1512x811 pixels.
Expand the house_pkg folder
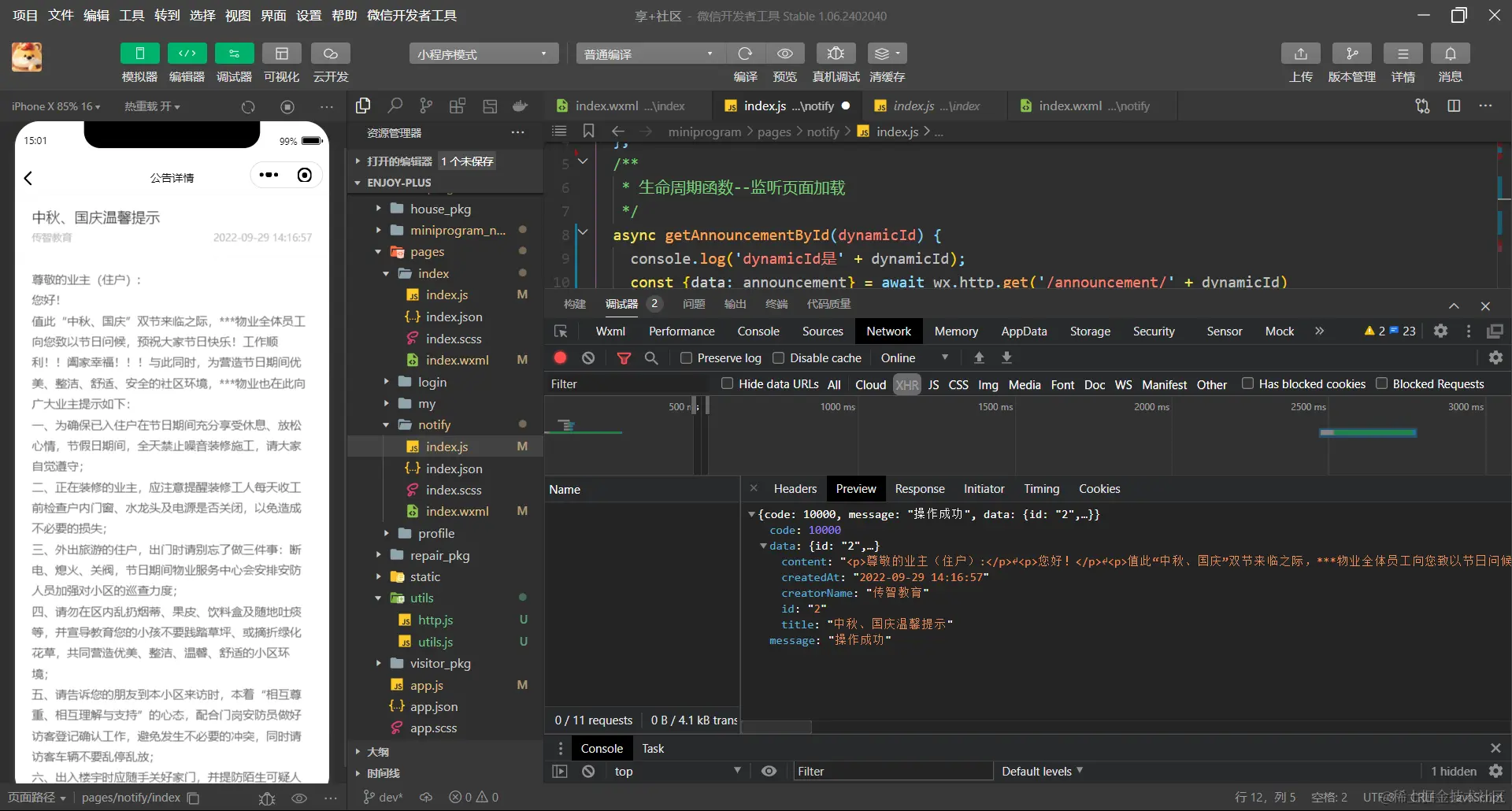(x=440, y=209)
